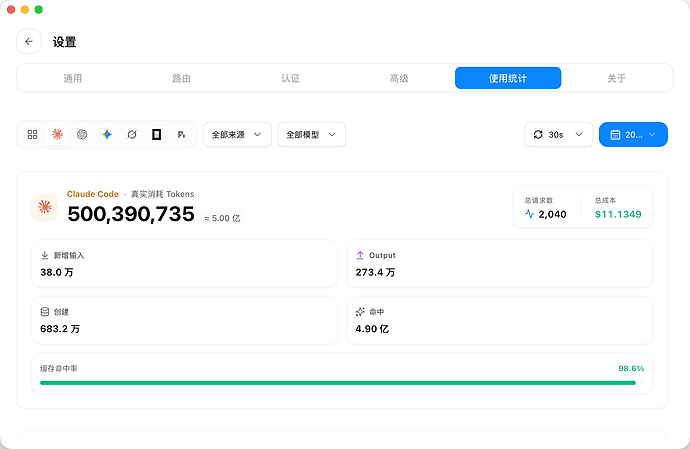
Task: Filter by the OpenAI knot icon
Action: pos(82,134)
